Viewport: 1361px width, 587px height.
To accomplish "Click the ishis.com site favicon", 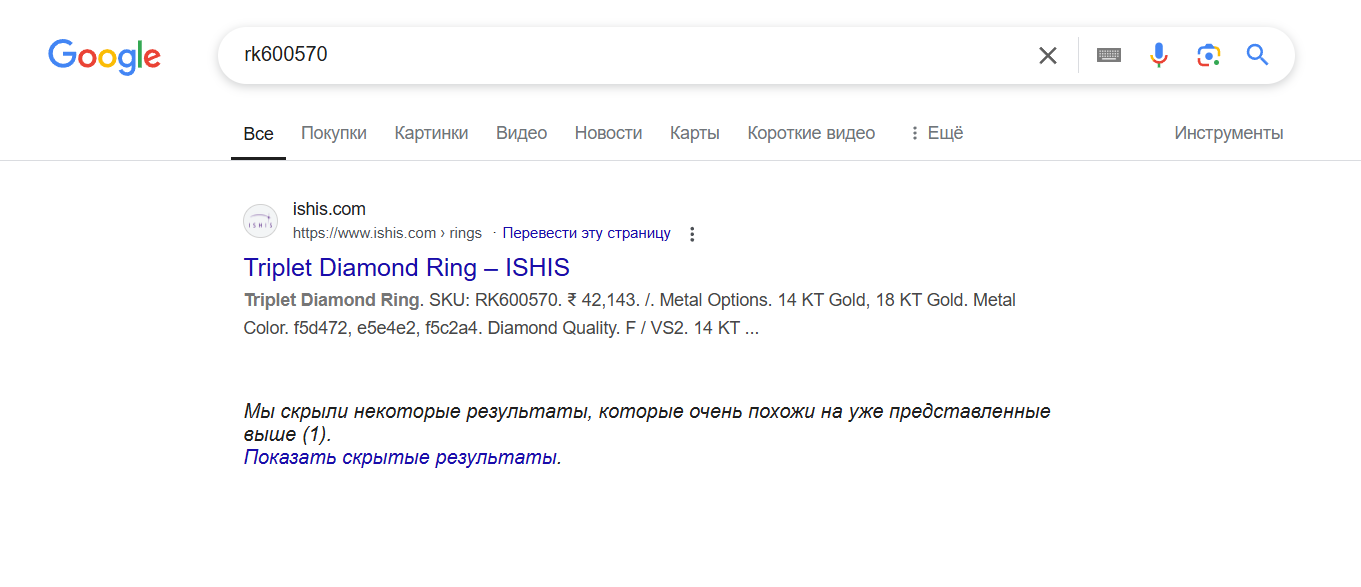I will point(260,221).
